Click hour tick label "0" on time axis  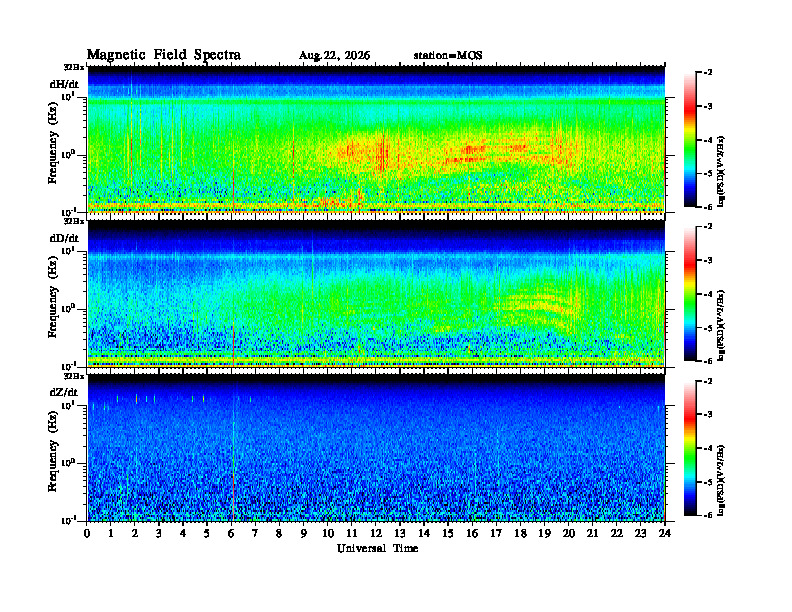click(87, 533)
